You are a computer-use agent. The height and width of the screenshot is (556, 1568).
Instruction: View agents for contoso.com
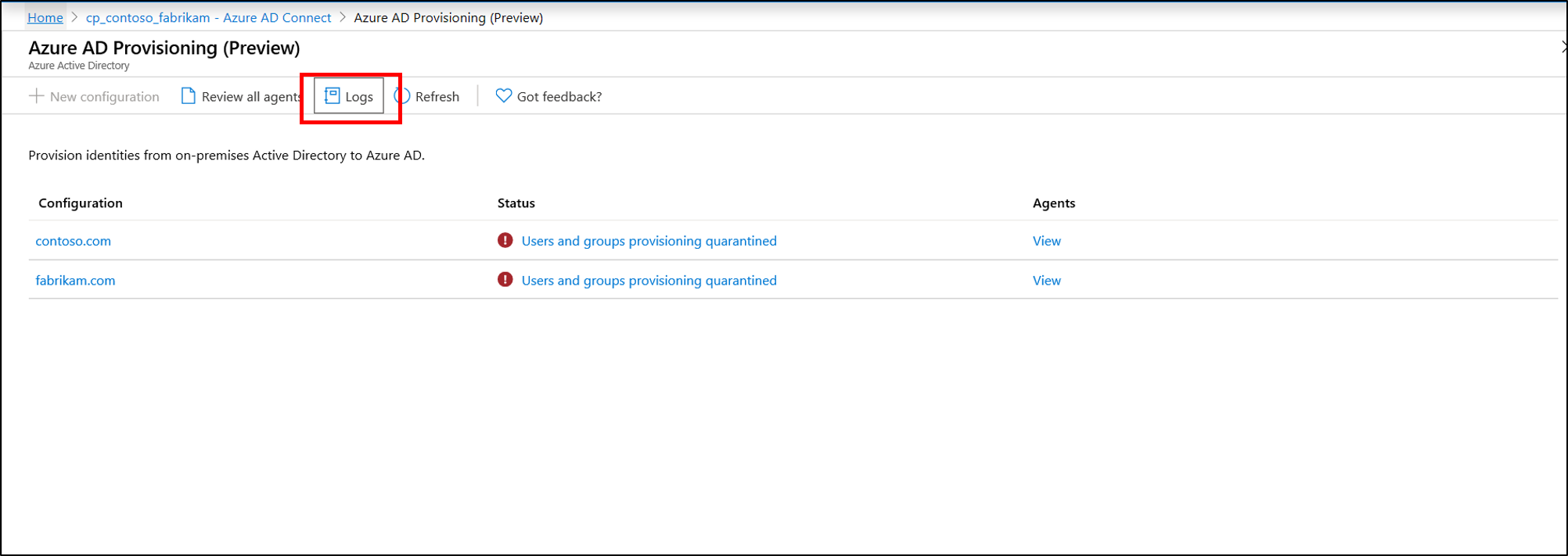click(1046, 241)
